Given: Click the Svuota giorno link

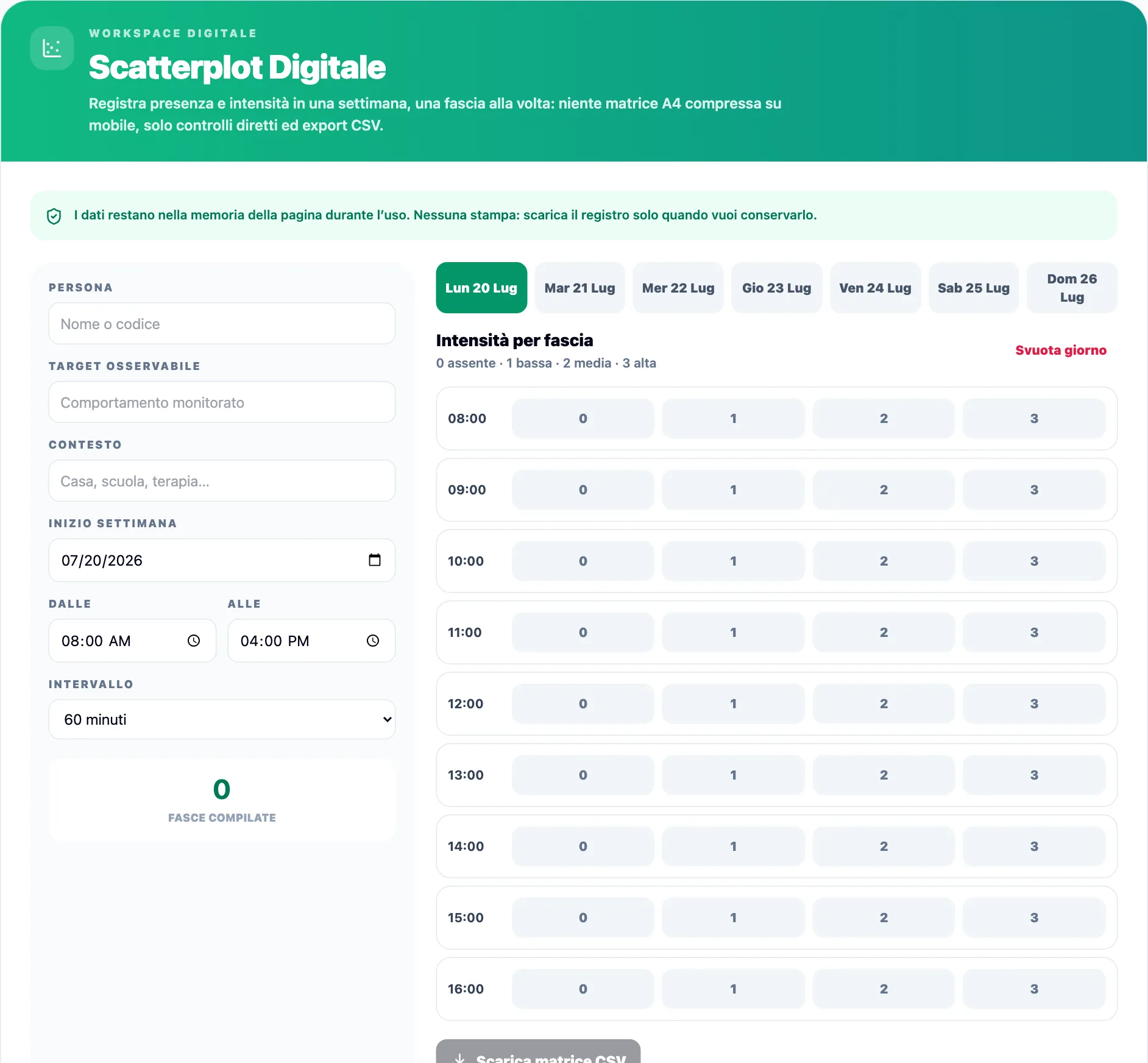Looking at the screenshot, I should pyautogui.click(x=1061, y=350).
